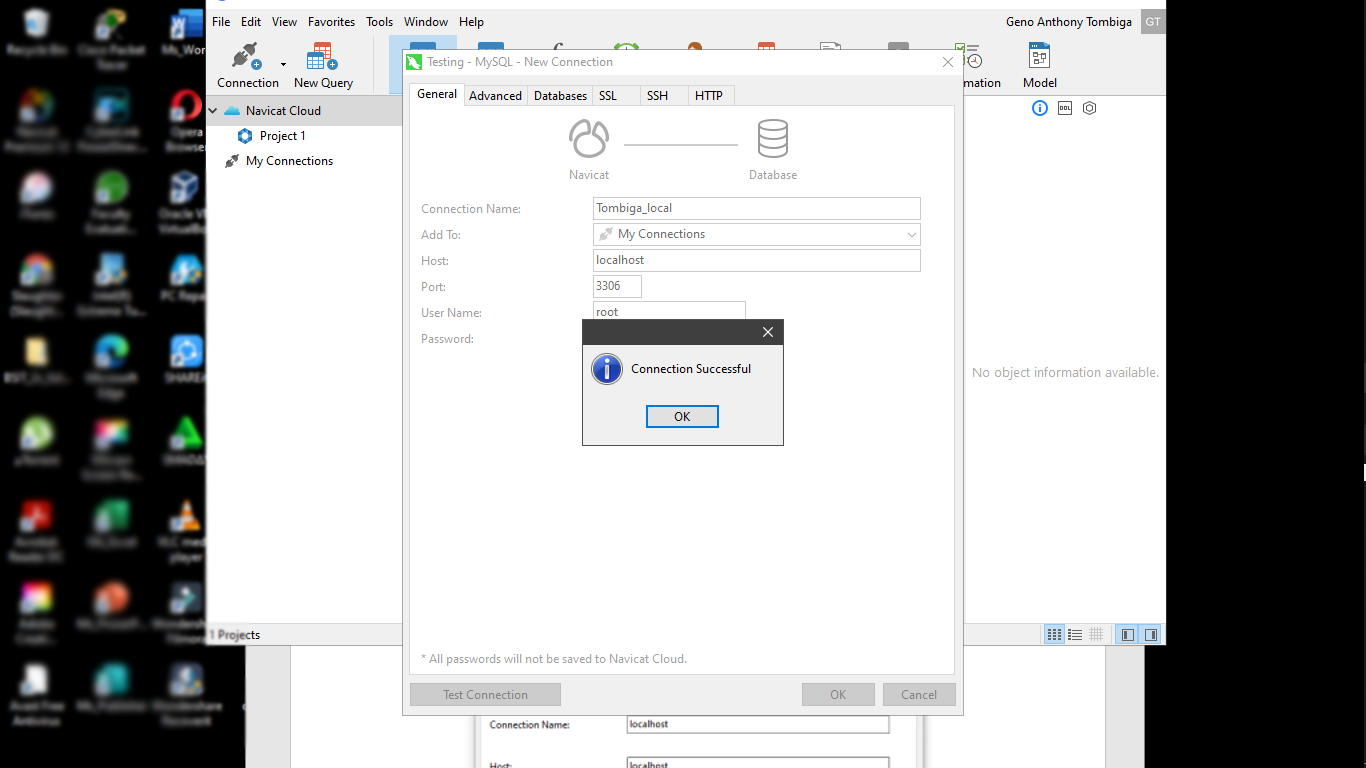Open the SSH tab

(x=657, y=96)
